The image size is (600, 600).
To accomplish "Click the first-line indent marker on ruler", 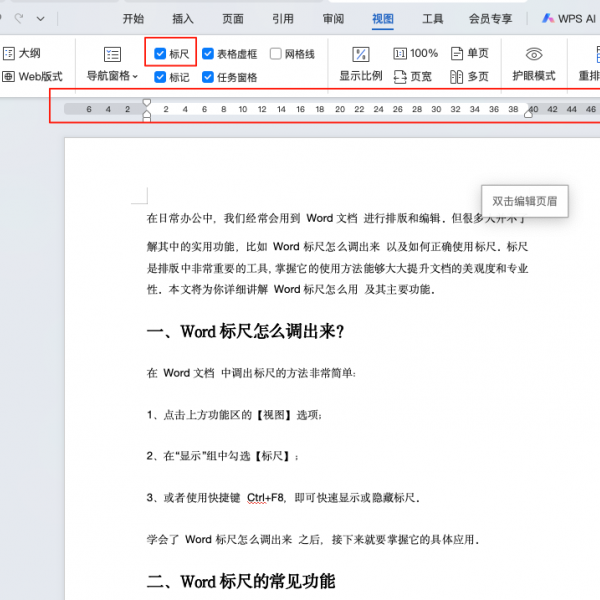I will [x=147, y=102].
